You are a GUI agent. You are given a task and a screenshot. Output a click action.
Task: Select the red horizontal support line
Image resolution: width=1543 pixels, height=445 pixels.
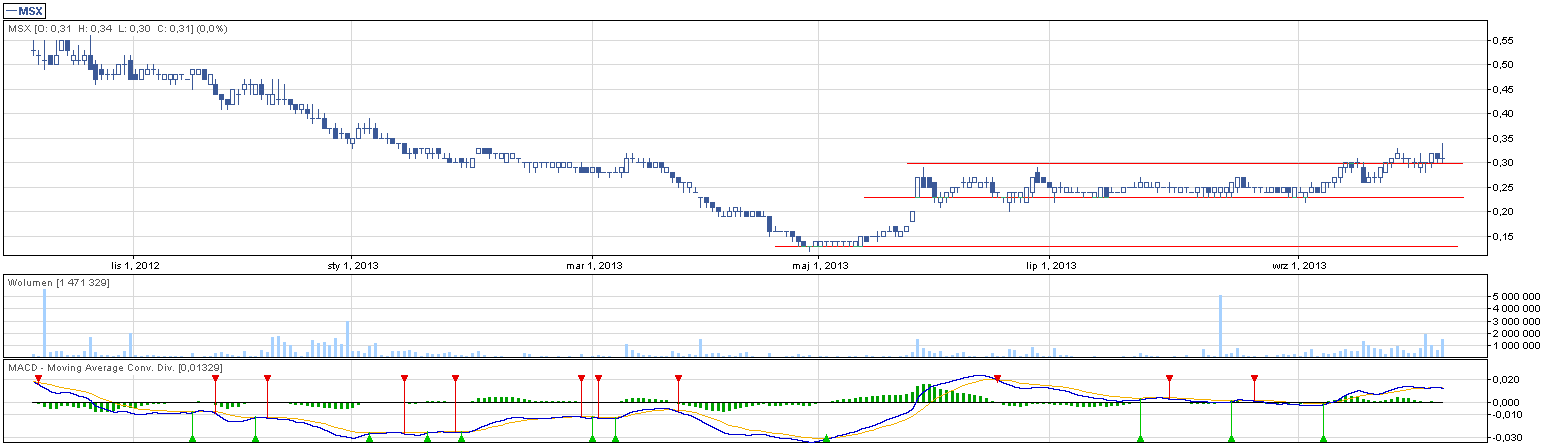pos(1116,246)
